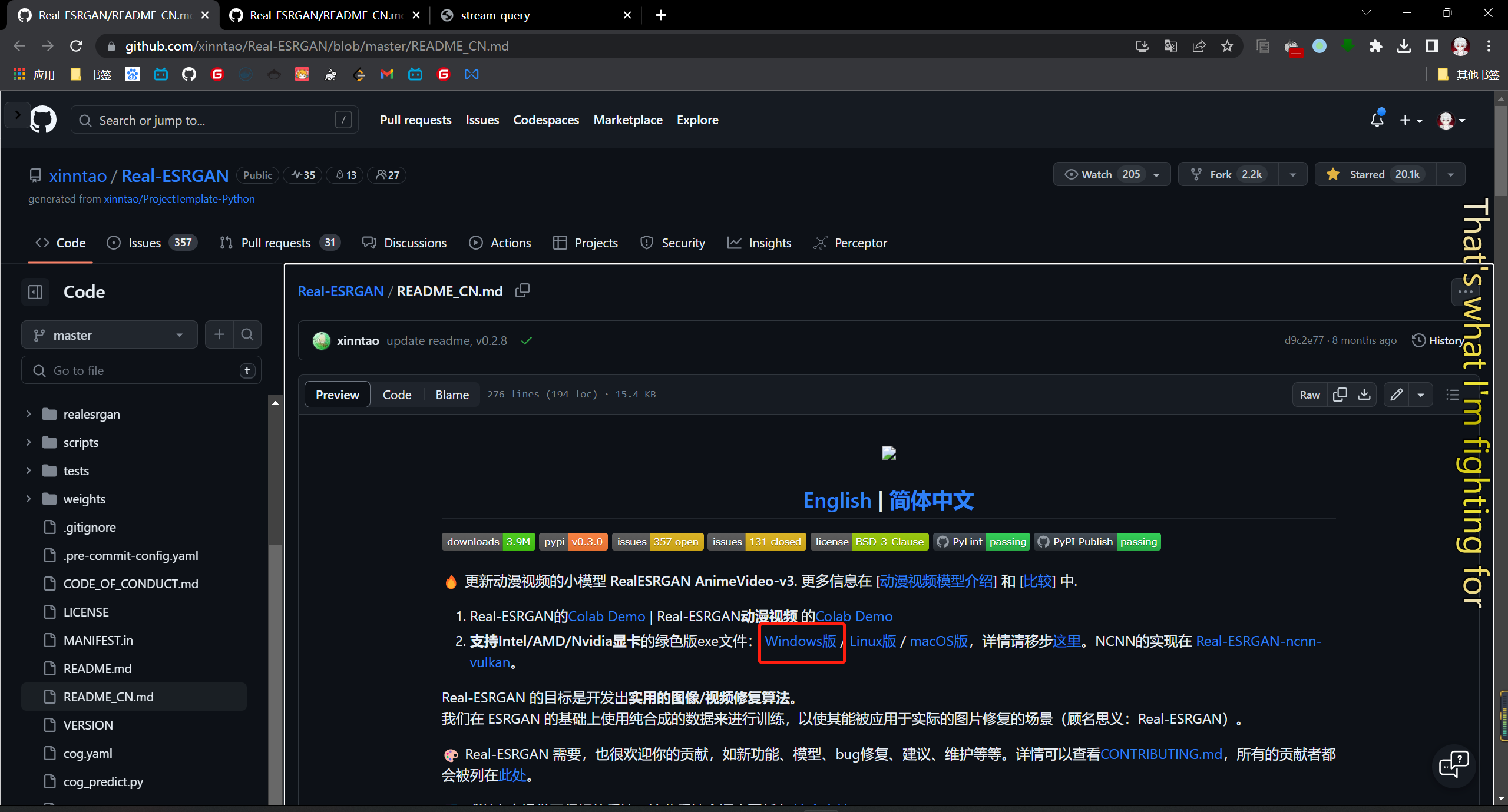
Task: Open more edit options dropdown
Action: (x=1421, y=395)
